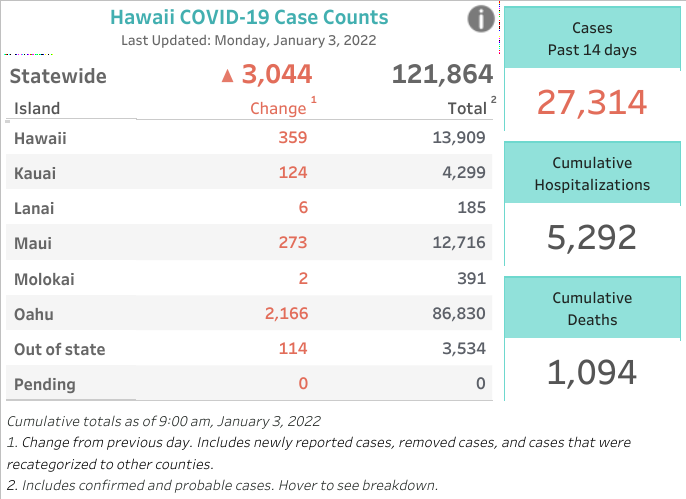Select the Kauai row label
Viewport: 686px width, 499px height.
pos(35,173)
